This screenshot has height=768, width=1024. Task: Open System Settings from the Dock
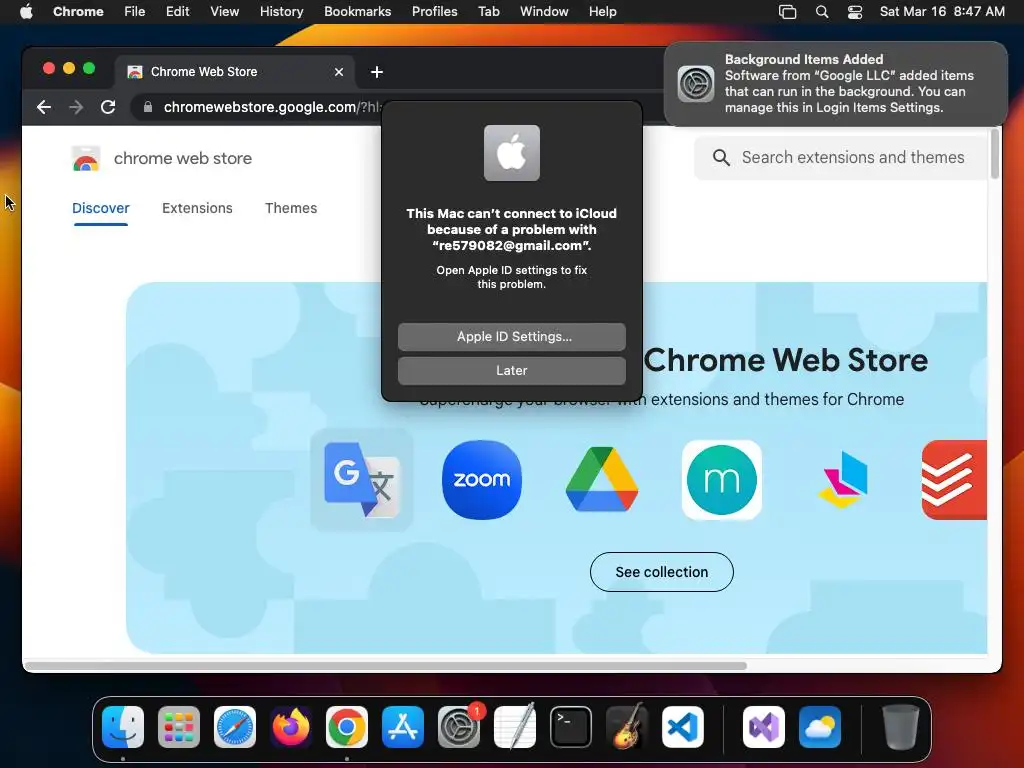[x=458, y=727]
